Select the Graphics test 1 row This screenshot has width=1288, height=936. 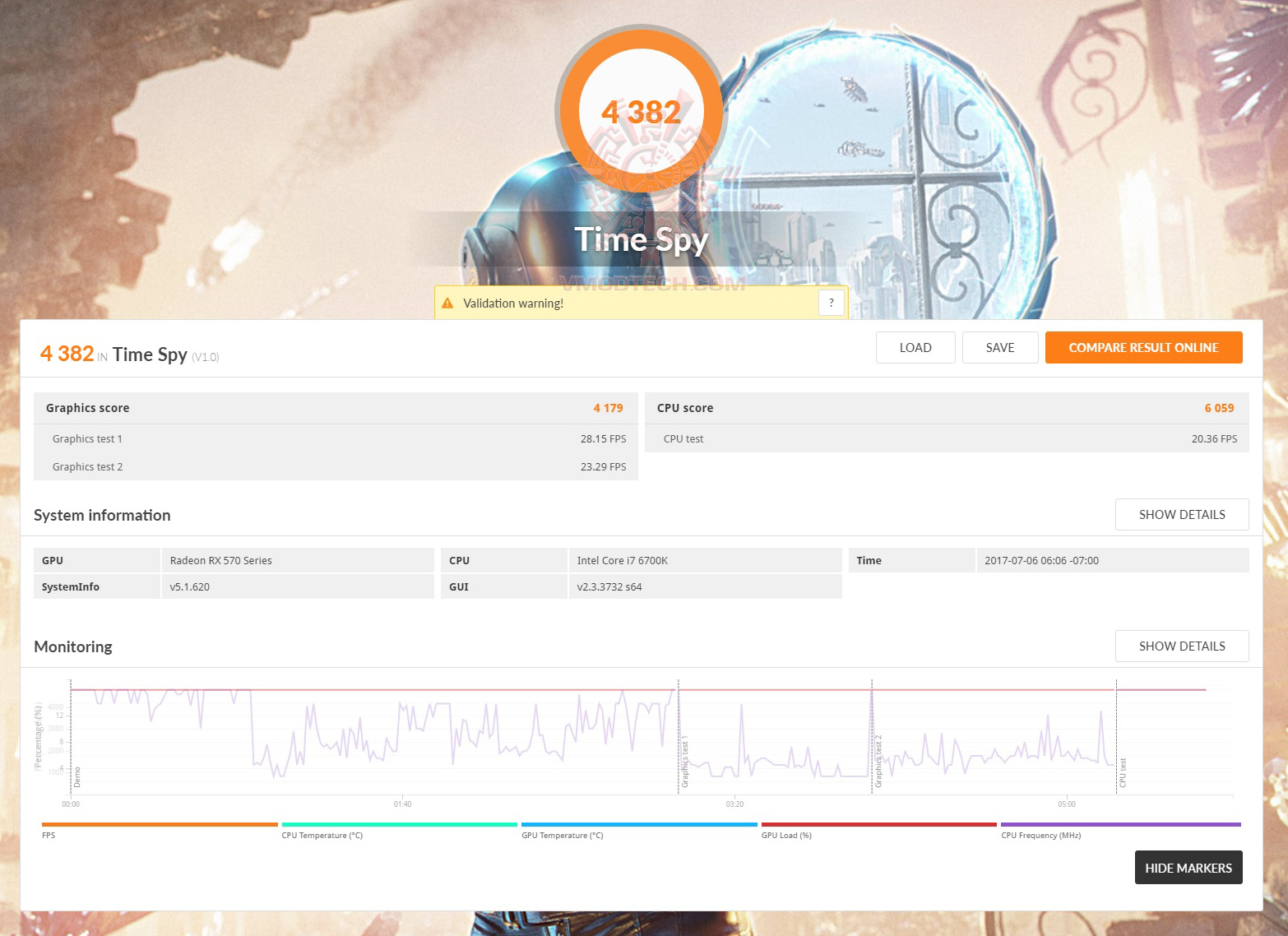tap(336, 438)
